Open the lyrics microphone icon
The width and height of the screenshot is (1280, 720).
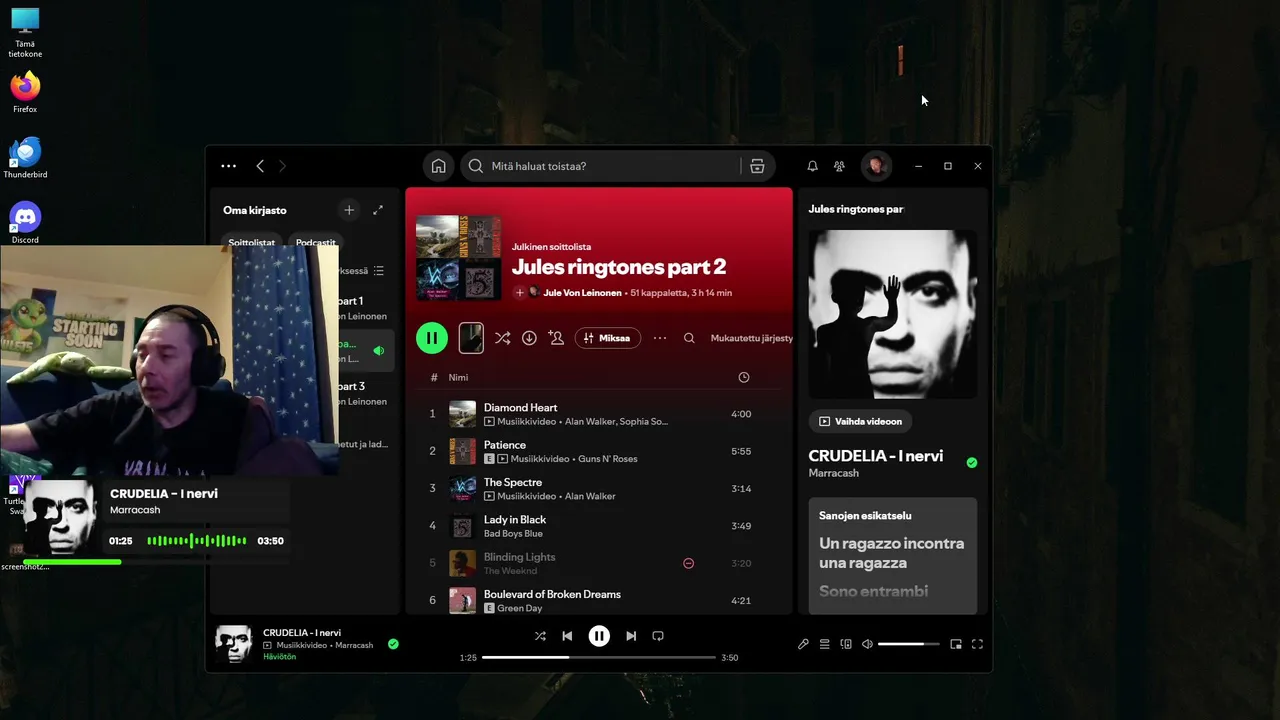[x=803, y=644]
